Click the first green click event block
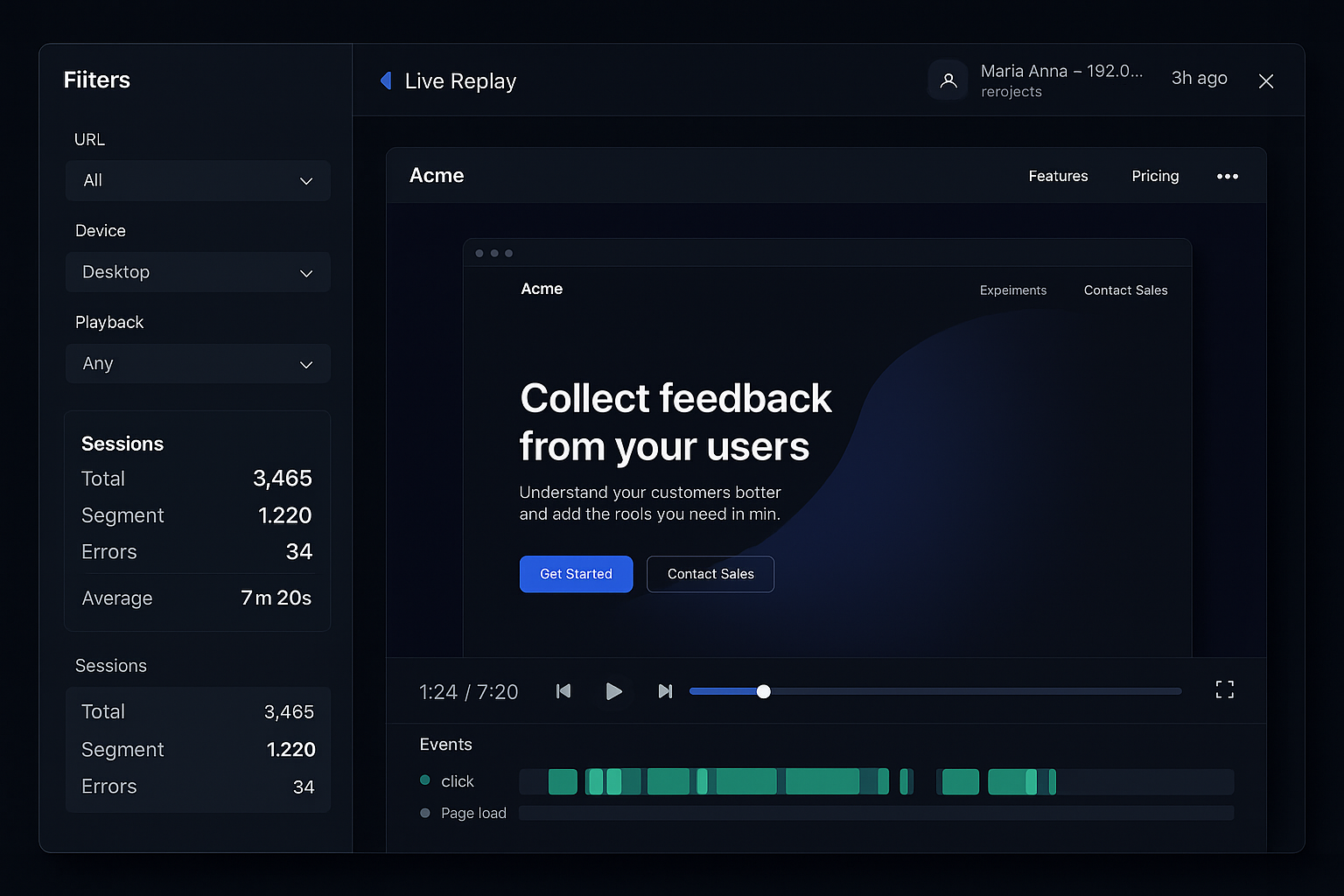Screen dimensions: 1344x896 [x=563, y=781]
